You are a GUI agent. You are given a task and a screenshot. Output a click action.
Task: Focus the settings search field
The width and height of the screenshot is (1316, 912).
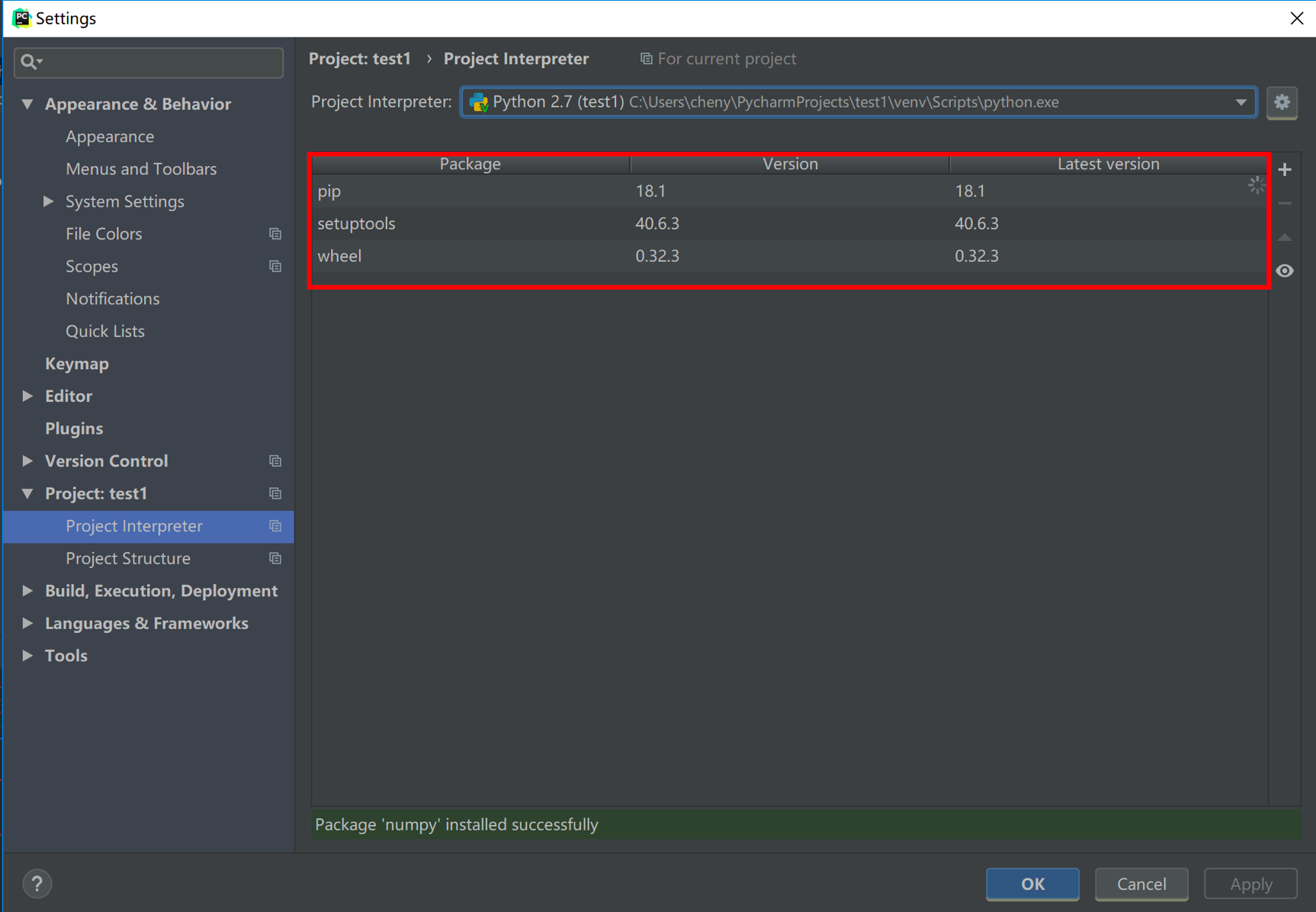(149, 62)
